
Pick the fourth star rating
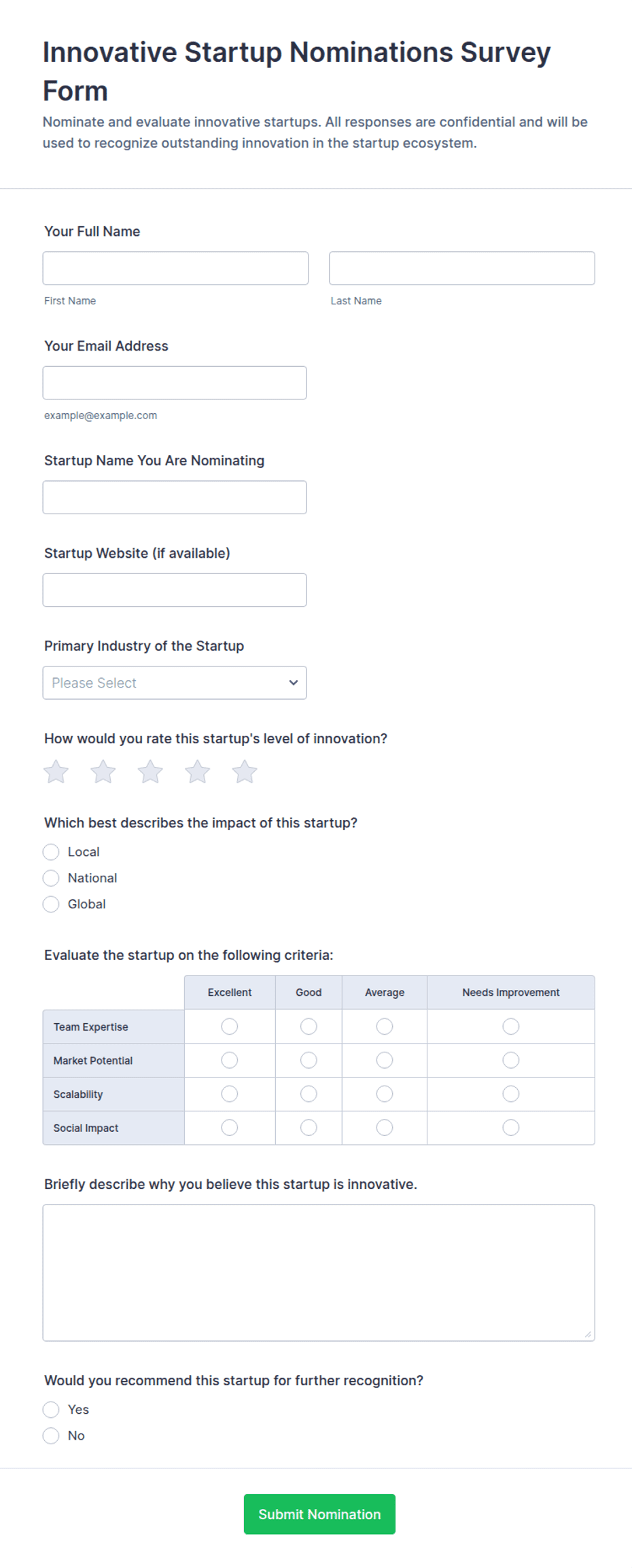(x=198, y=772)
